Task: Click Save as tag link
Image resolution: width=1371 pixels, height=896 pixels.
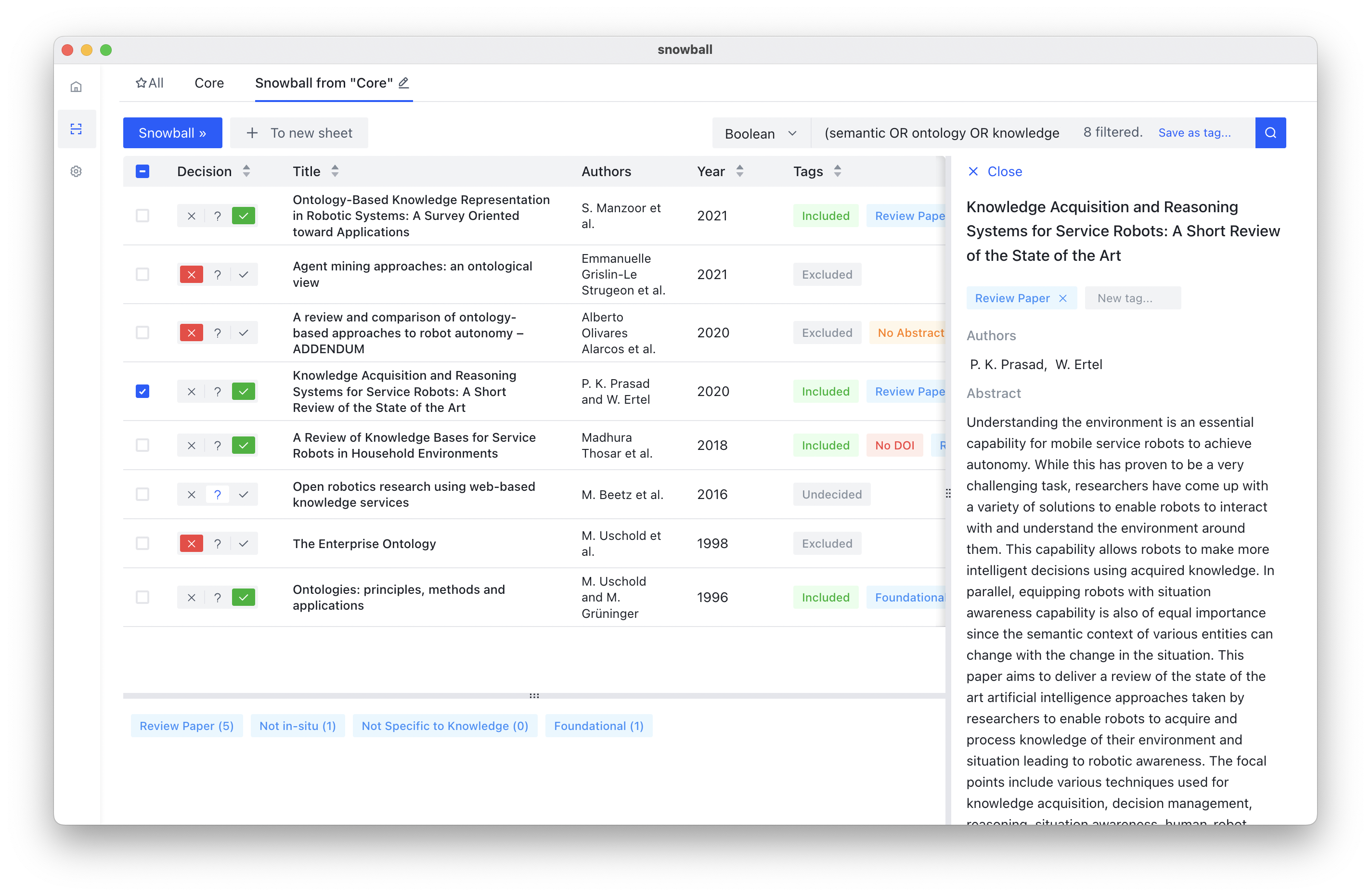Action: (x=1194, y=133)
